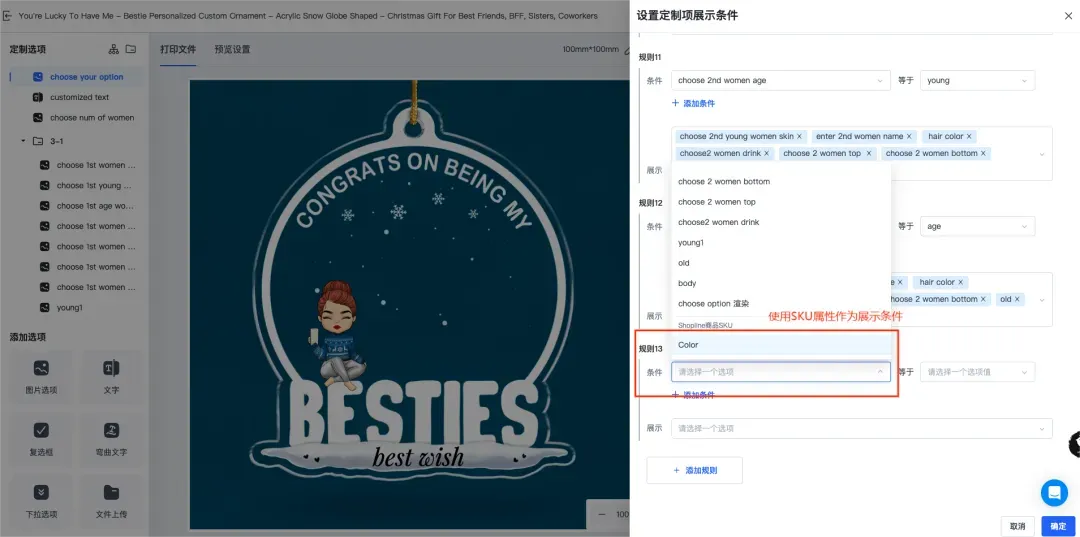
Task: Collapse the 3-1 folder in the options tree
Action: (23, 141)
